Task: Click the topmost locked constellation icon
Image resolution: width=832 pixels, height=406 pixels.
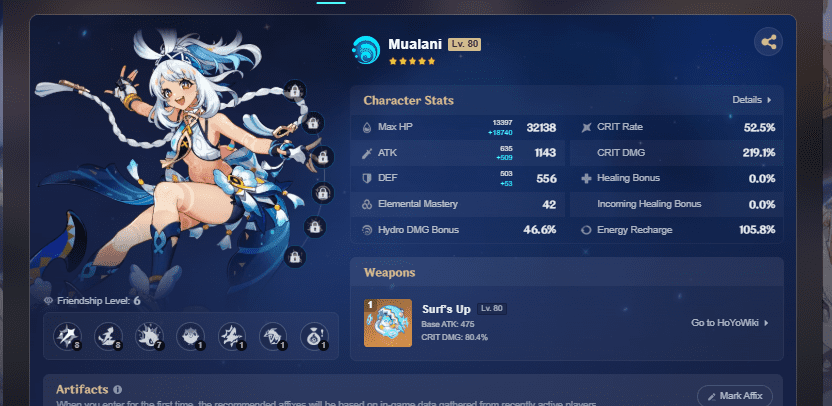Action: point(294,90)
